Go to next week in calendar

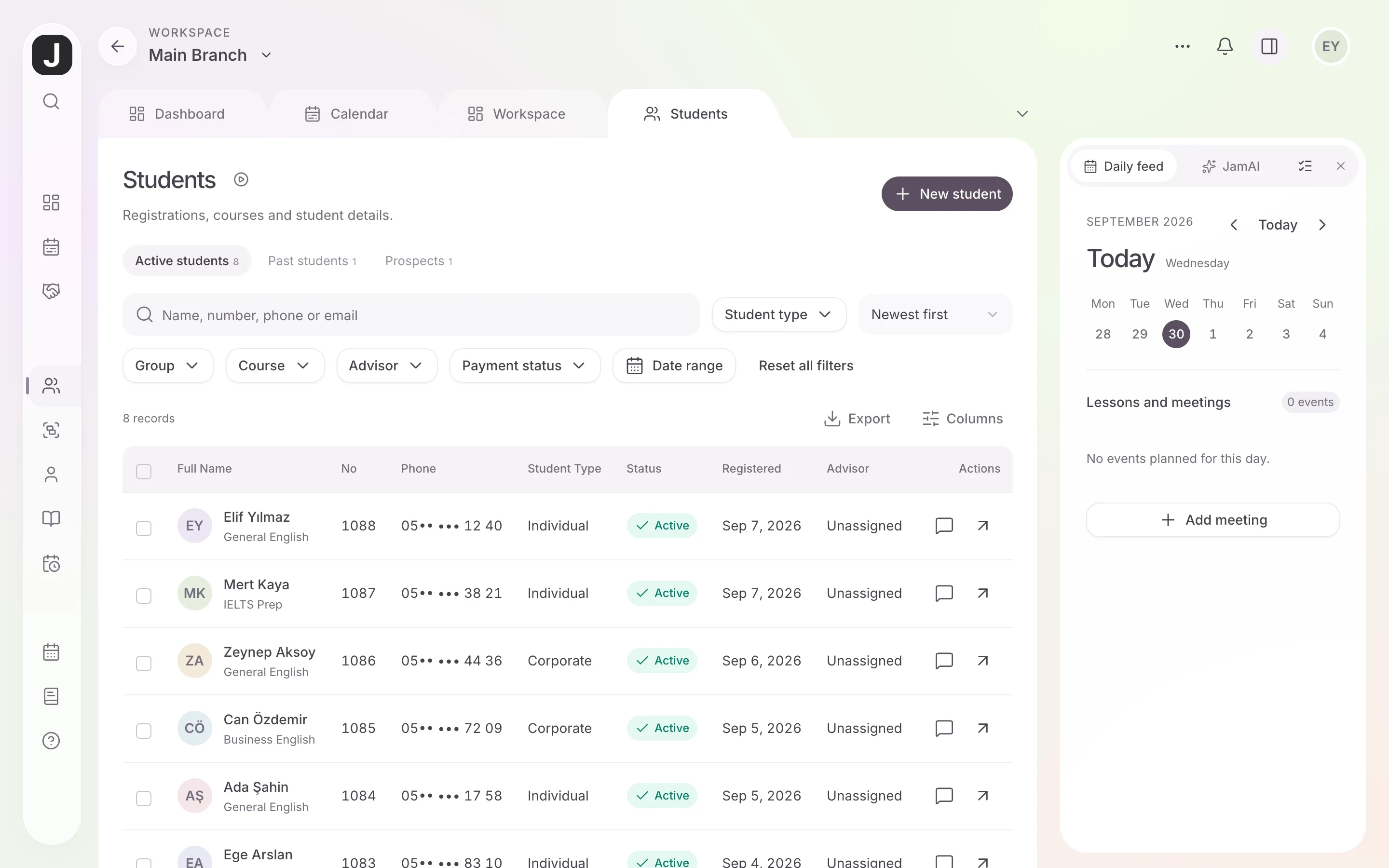click(1322, 224)
